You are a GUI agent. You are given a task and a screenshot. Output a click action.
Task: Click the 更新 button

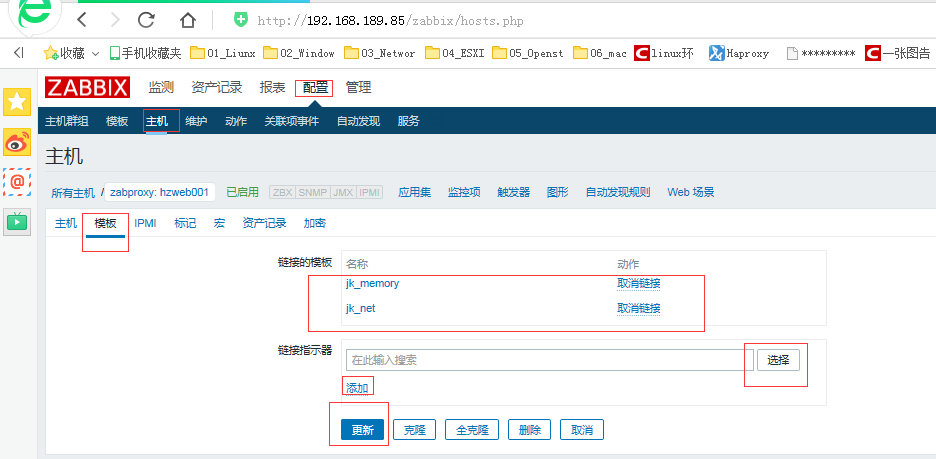(x=363, y=430)
